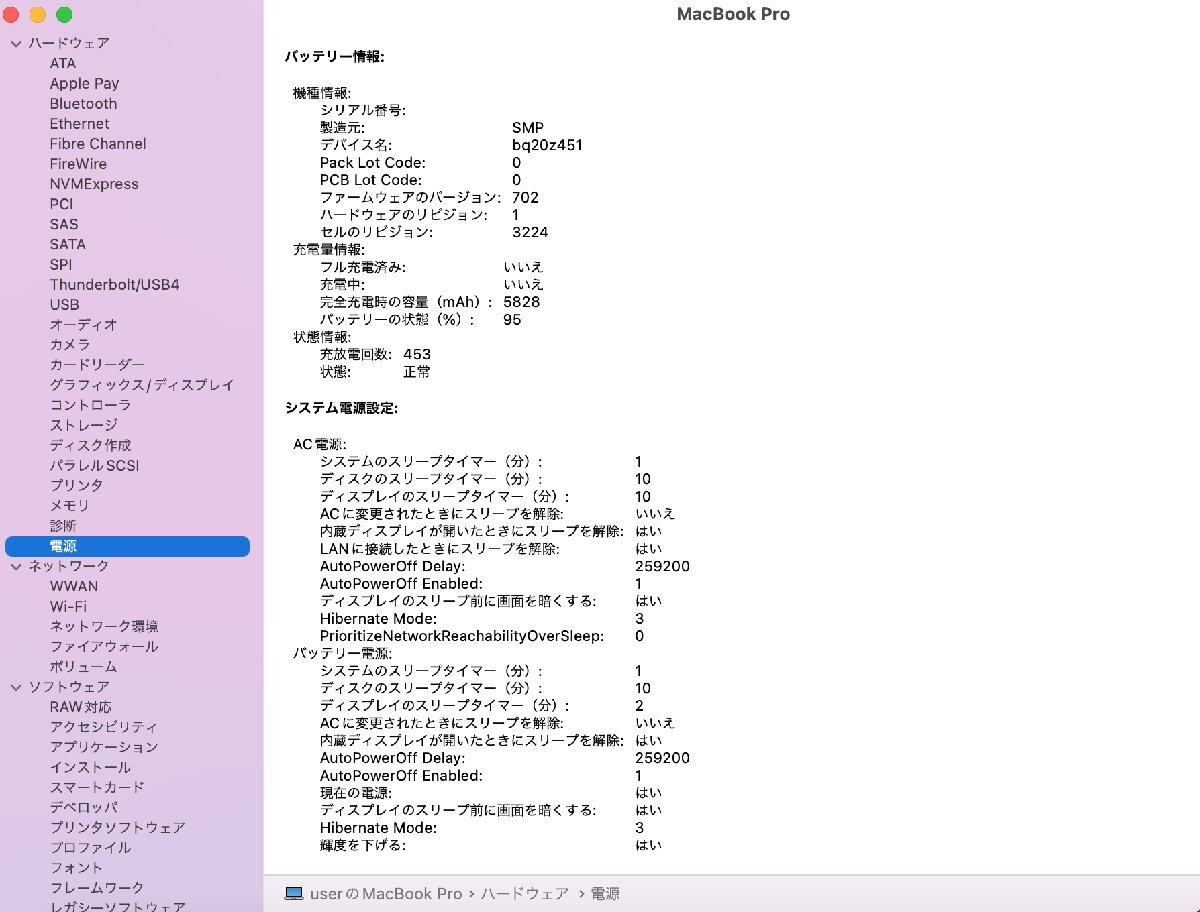Click the システム電源設定 heading
This screenshot has height=912, width=1200.
point(341,408)
